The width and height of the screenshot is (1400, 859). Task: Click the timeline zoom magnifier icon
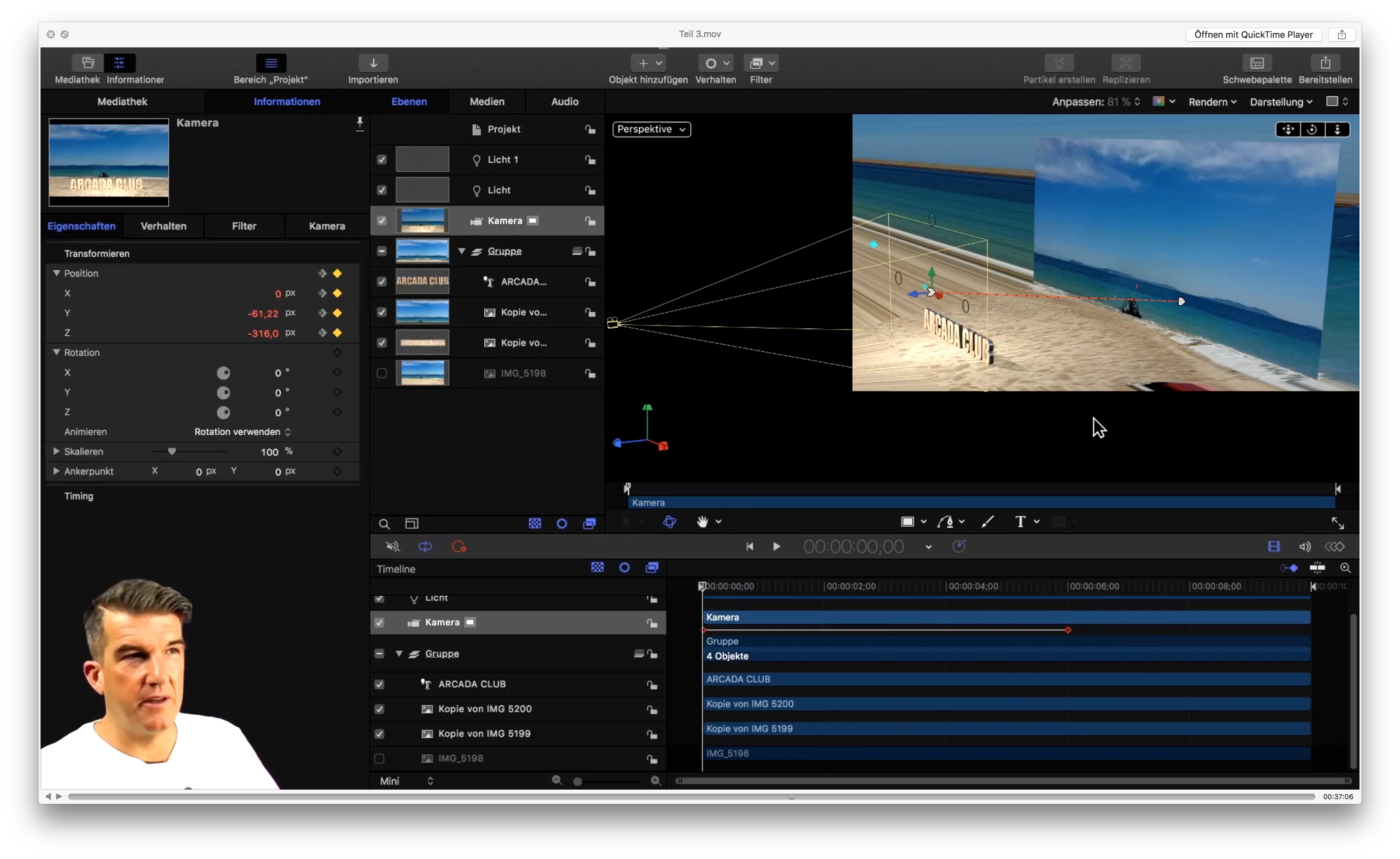pos(1345,568)
